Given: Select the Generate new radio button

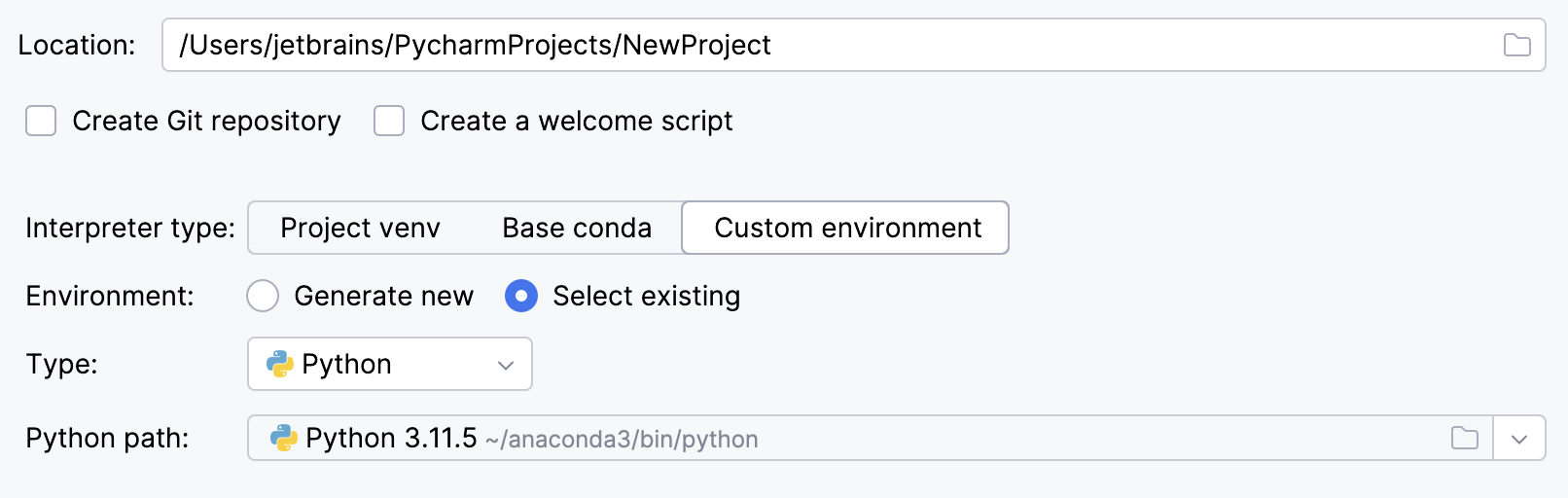Looking at the screenshot, I should coord(263,296).
